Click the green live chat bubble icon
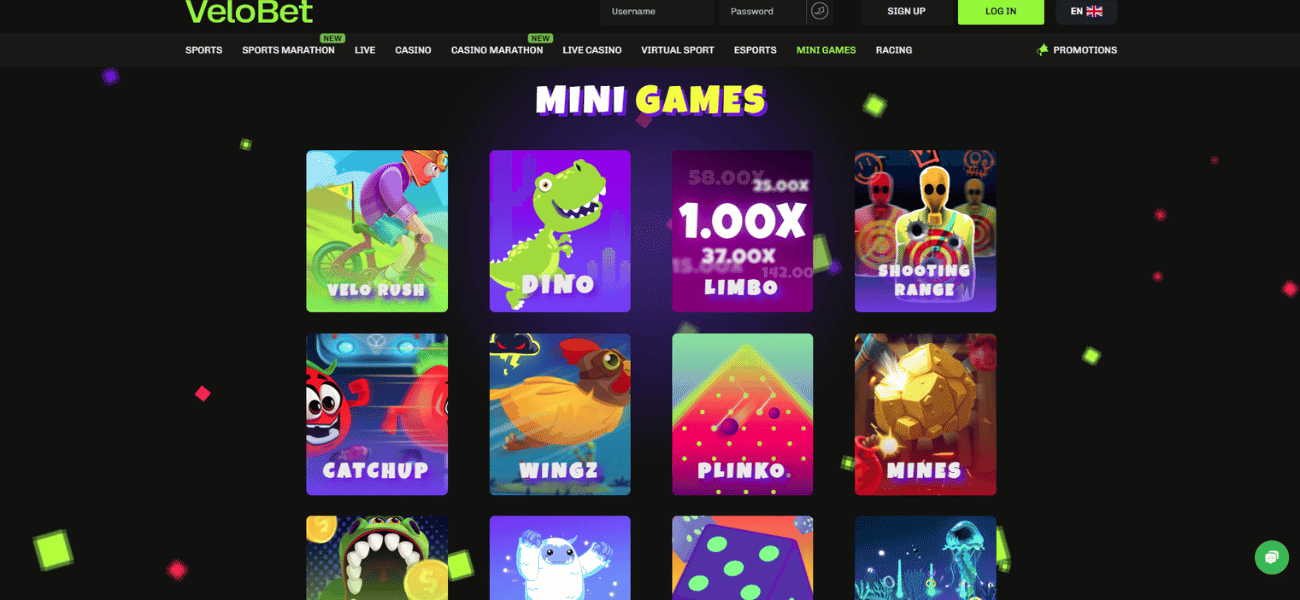 [x=1271, y=557]
